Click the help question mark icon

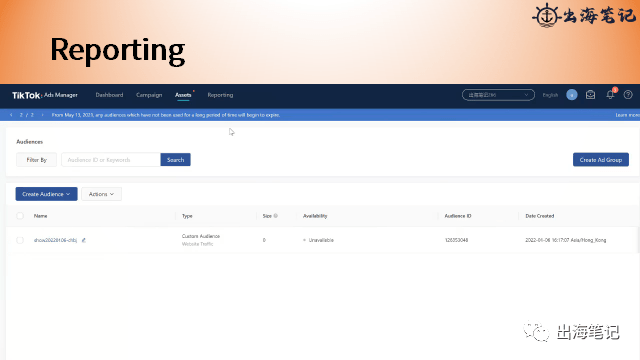tap(628, 95)
